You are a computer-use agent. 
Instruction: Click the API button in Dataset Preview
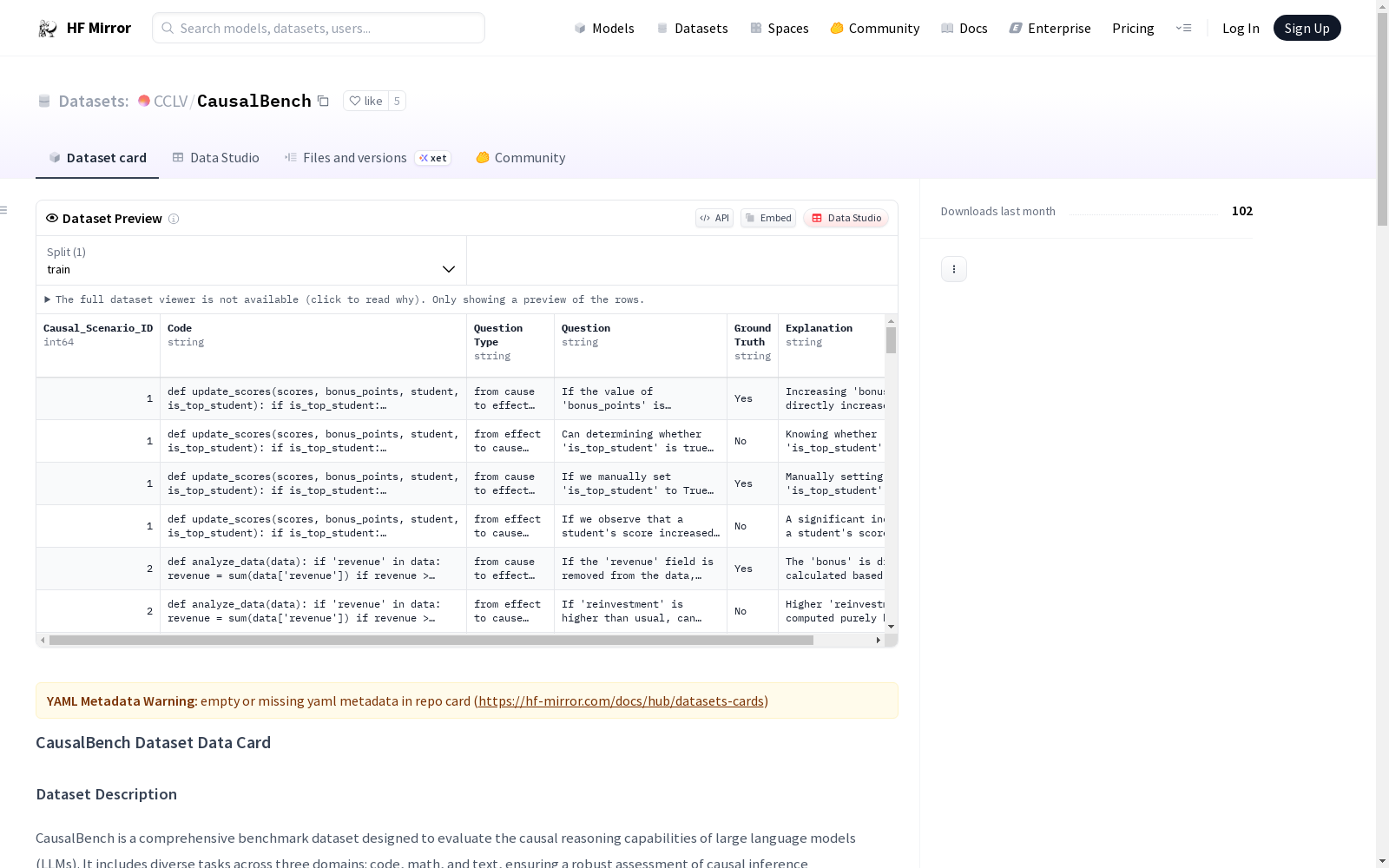[714, 218]
